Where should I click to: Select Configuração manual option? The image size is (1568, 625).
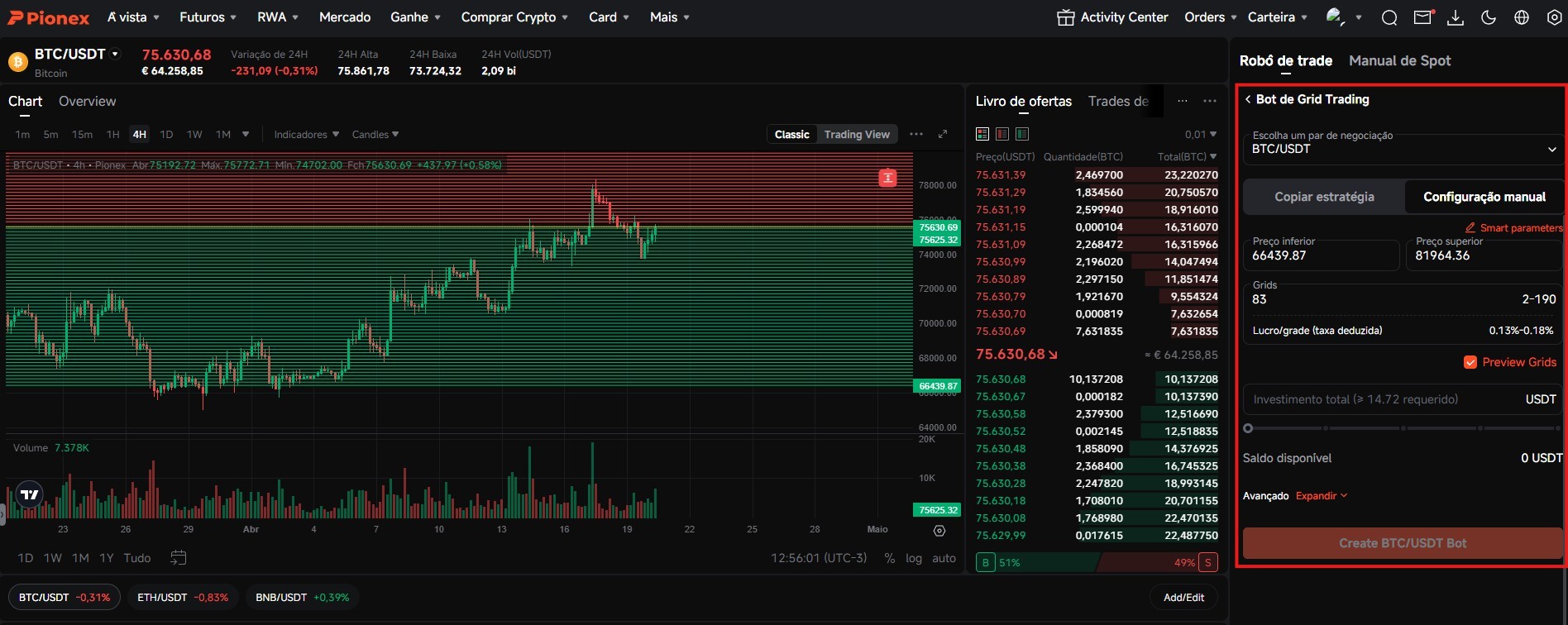(1484, 197)
